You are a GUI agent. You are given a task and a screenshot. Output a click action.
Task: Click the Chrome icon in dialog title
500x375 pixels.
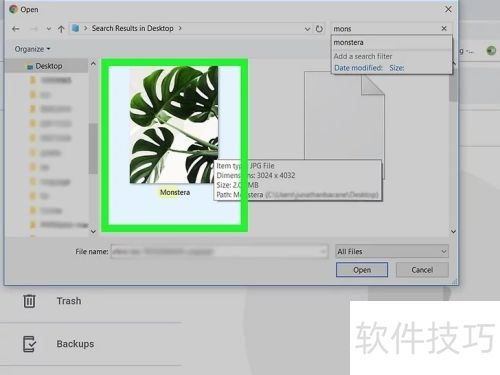pyautogui.click(x=14, y=9)
